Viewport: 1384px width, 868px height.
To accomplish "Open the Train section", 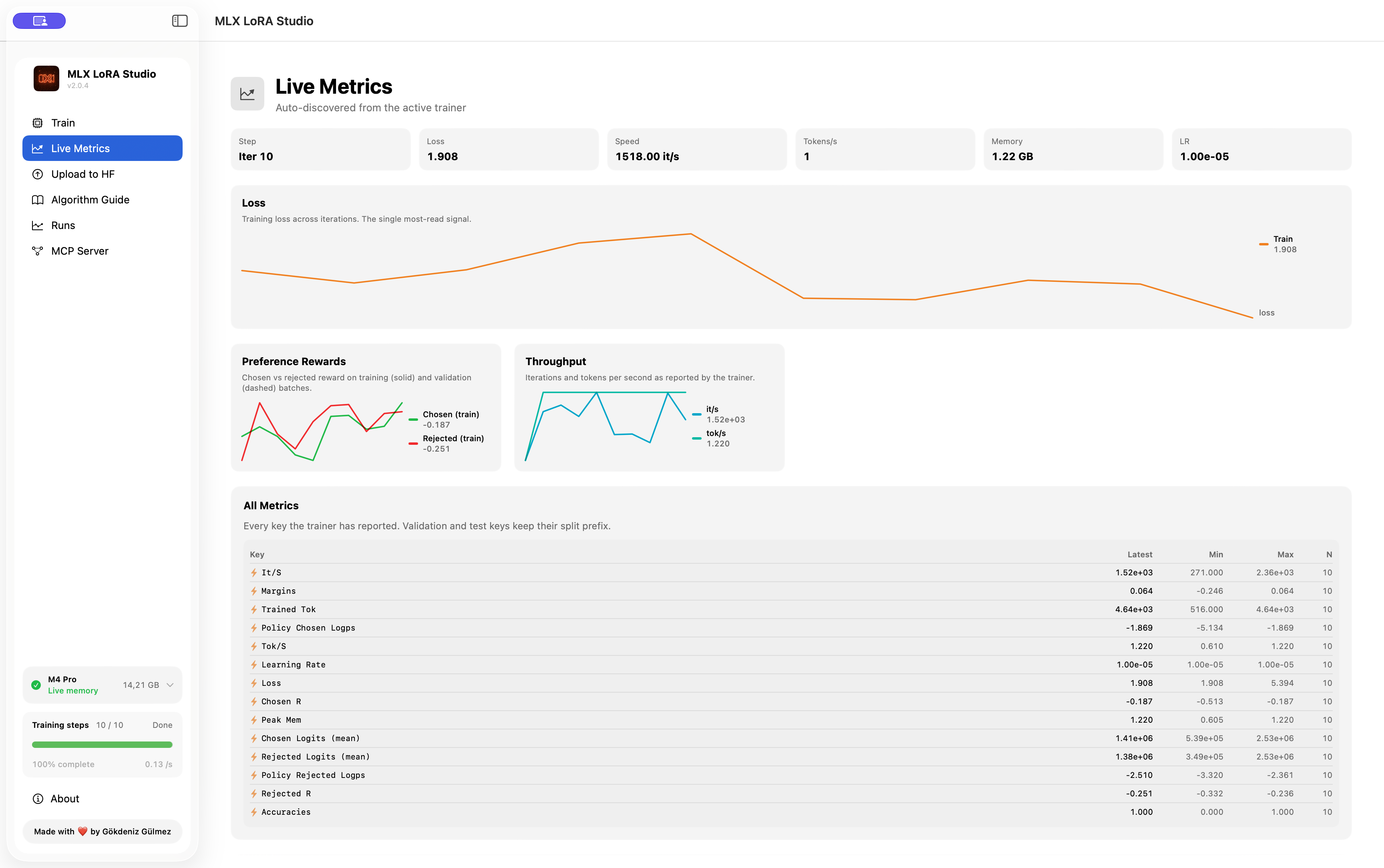I will pyautogui.click(x=102, y=123).
